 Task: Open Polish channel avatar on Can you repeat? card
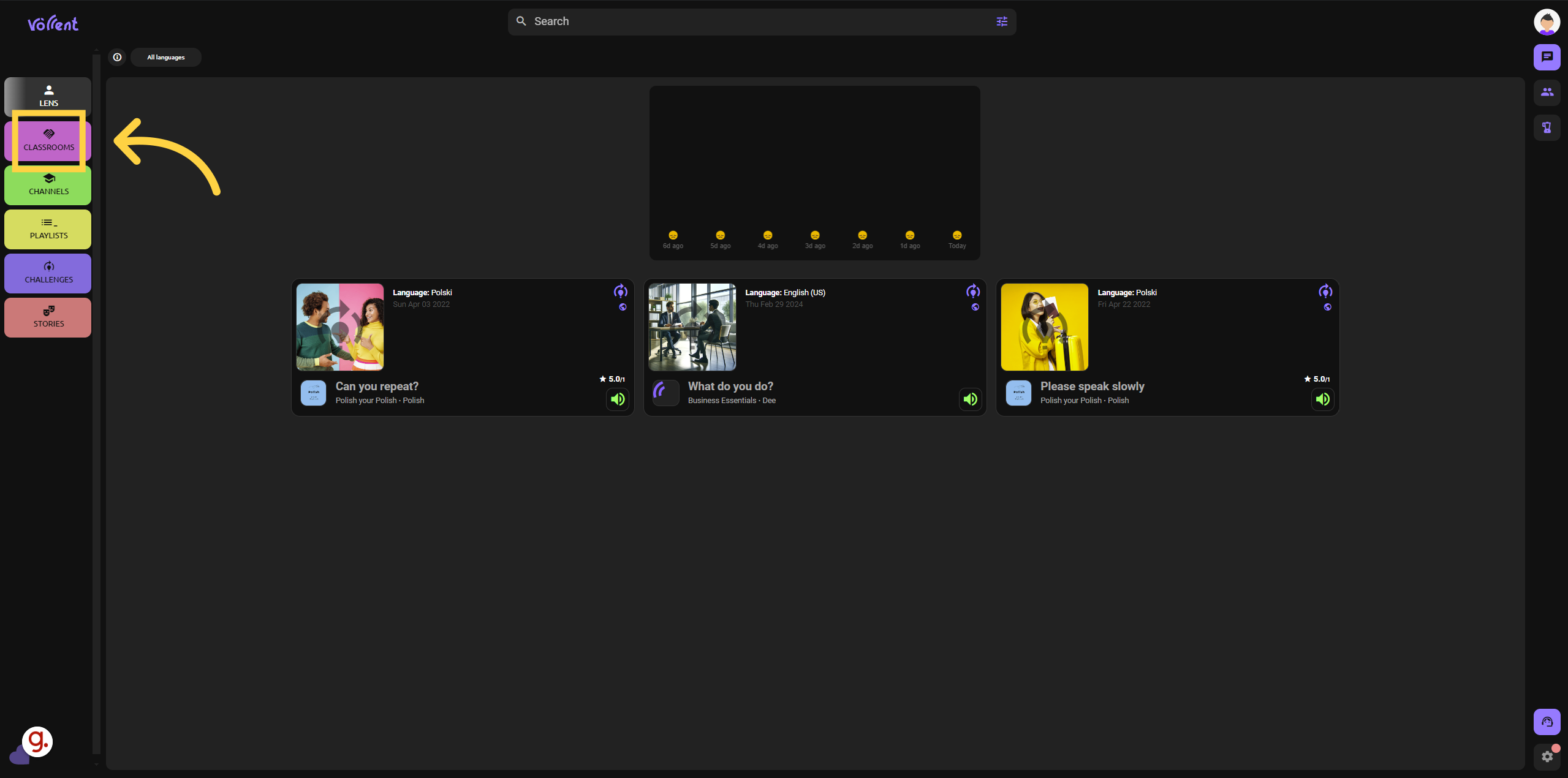[x=313, y=393]
